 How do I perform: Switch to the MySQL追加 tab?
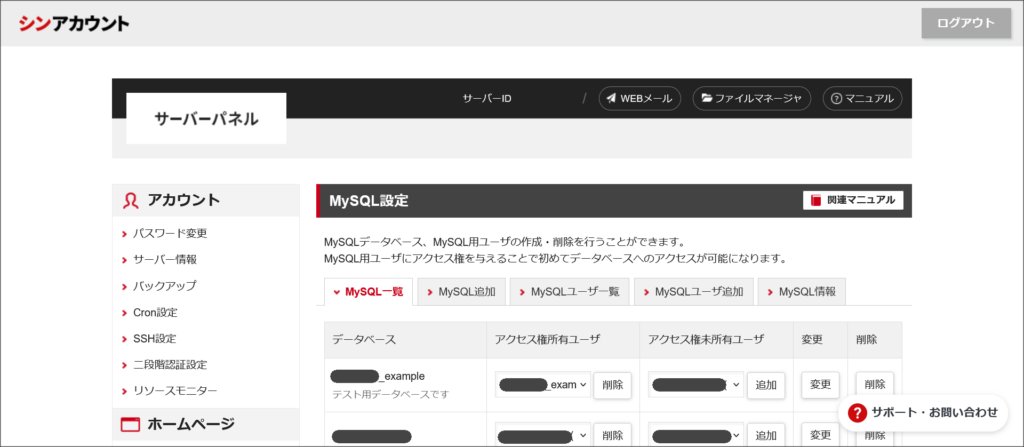pyautogui.click(x=461, y=292)
